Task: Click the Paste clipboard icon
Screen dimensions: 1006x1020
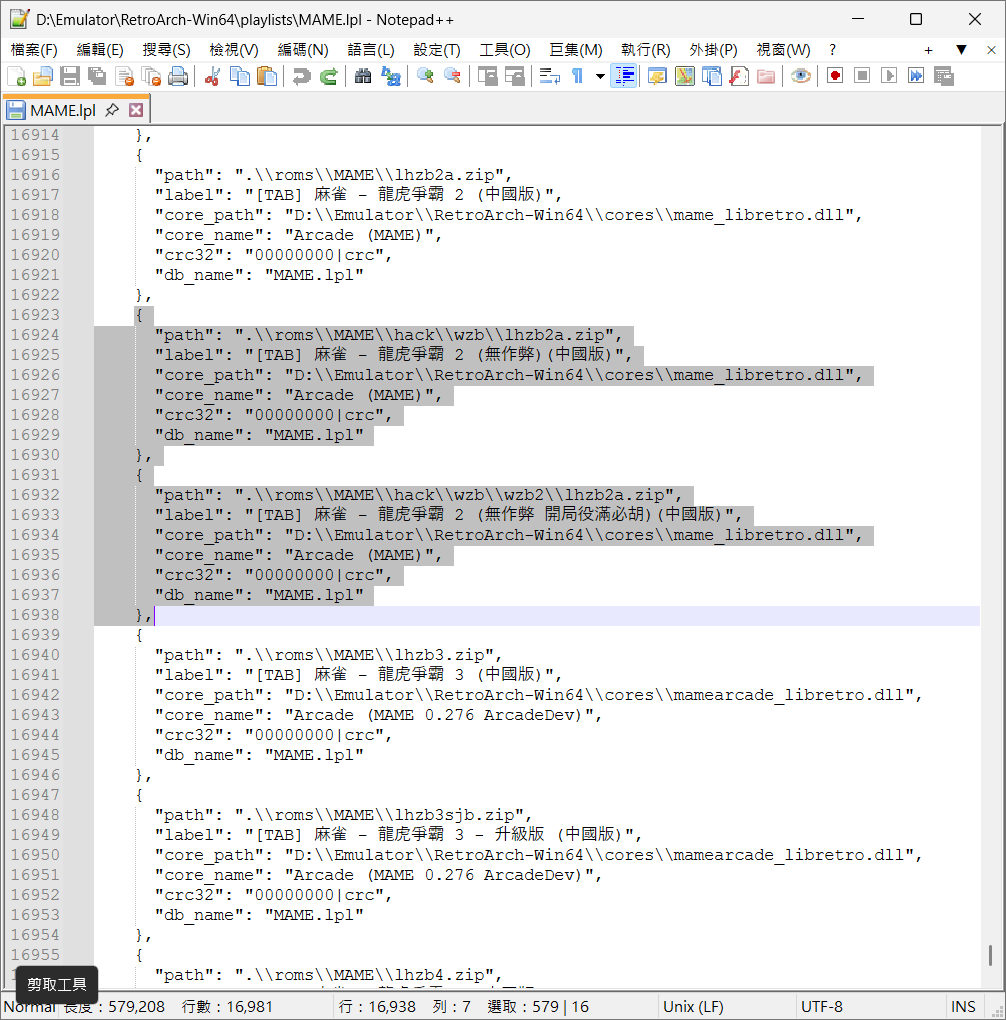Action: (266, 76)
